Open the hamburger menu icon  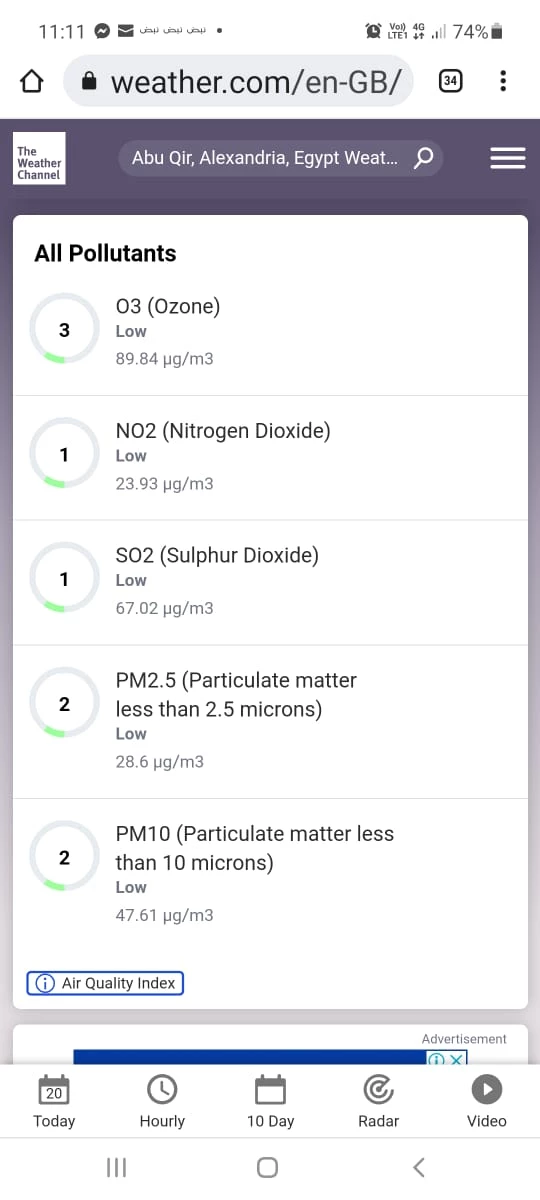(x=508, y=158)
